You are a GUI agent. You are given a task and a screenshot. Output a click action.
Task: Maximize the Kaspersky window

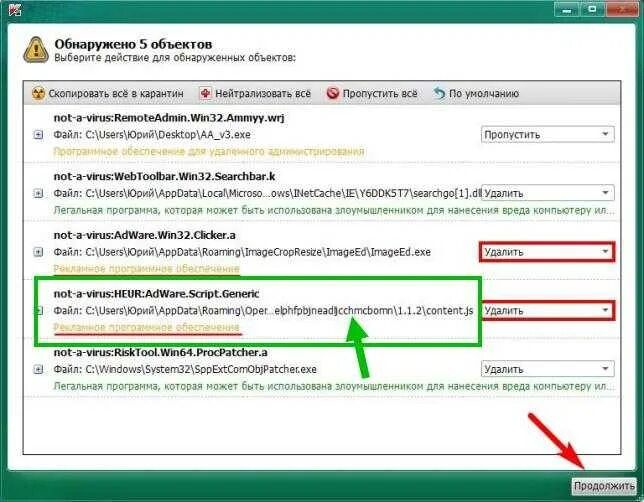[592, 9]
